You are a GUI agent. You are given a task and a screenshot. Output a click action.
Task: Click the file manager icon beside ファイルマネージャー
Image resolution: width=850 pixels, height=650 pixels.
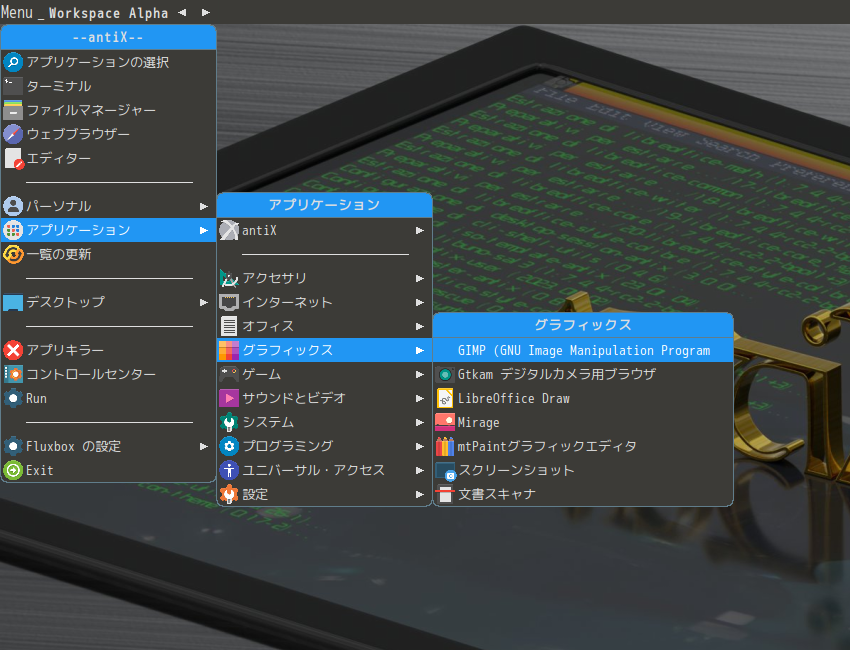click(x=13, y=110)
